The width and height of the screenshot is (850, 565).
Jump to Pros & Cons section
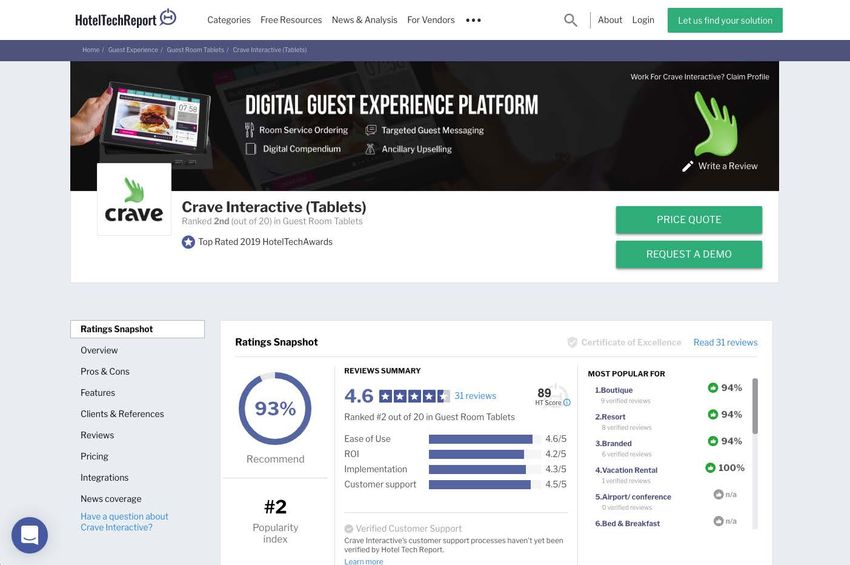(x=105, y=371)
